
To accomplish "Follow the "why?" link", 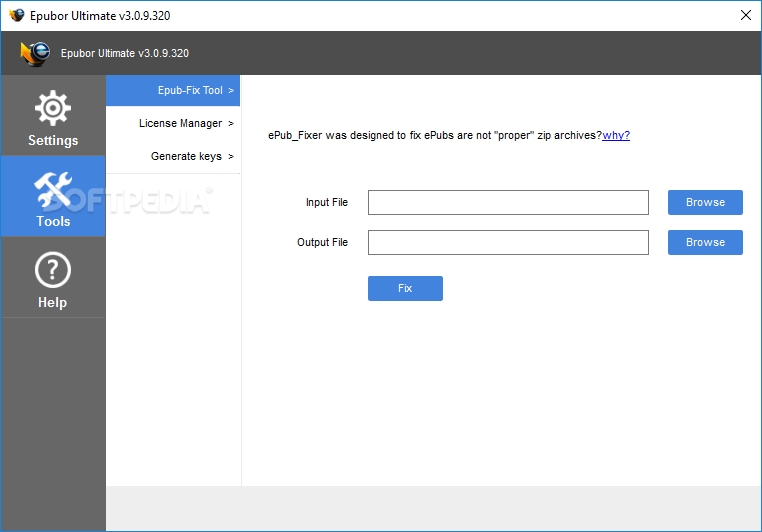I will tap(616, 135).
